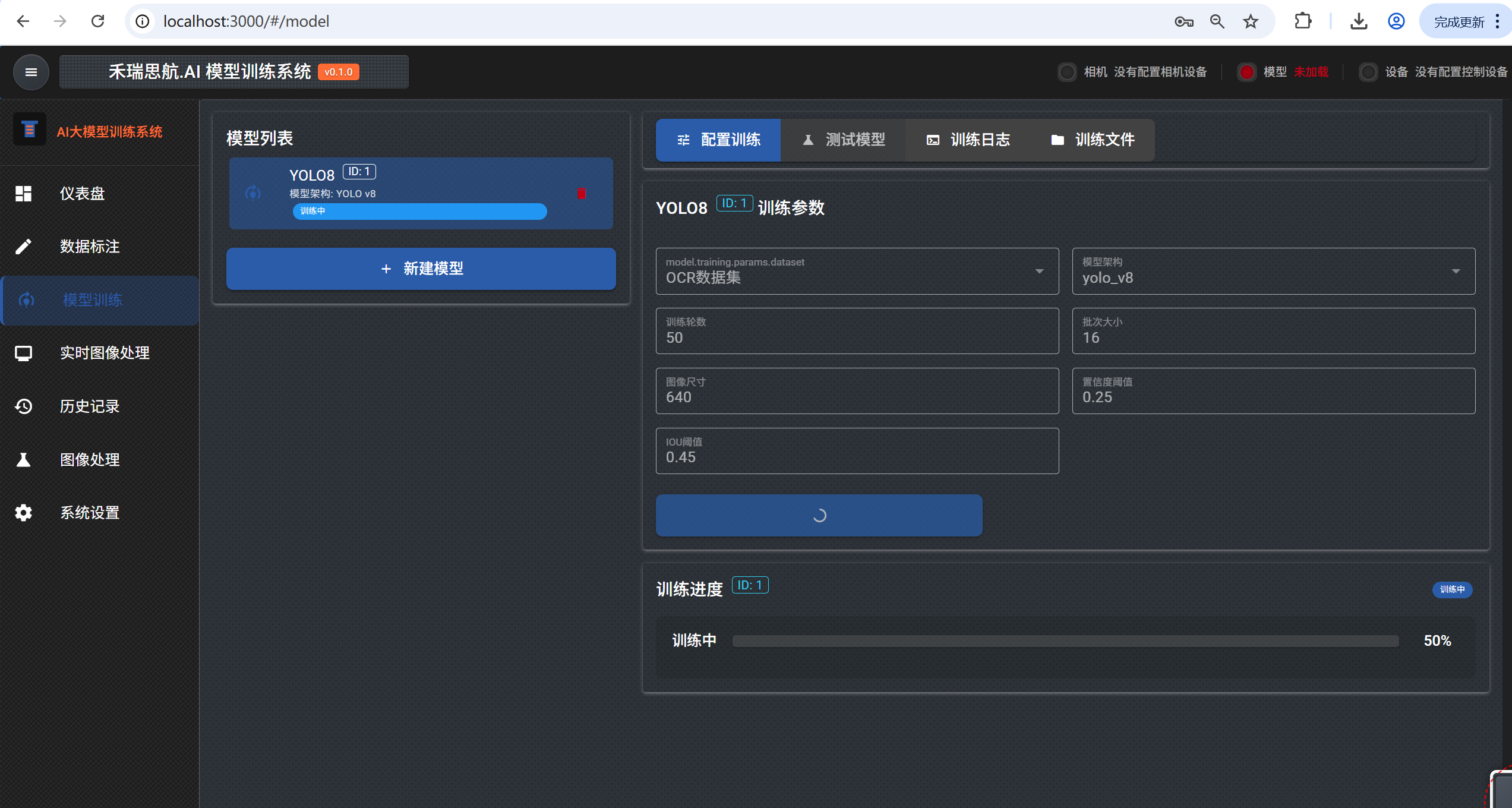Click the 训练轮数 input field showing 50
This screenshot has height=808, width=1512.
tap(857, 331)
